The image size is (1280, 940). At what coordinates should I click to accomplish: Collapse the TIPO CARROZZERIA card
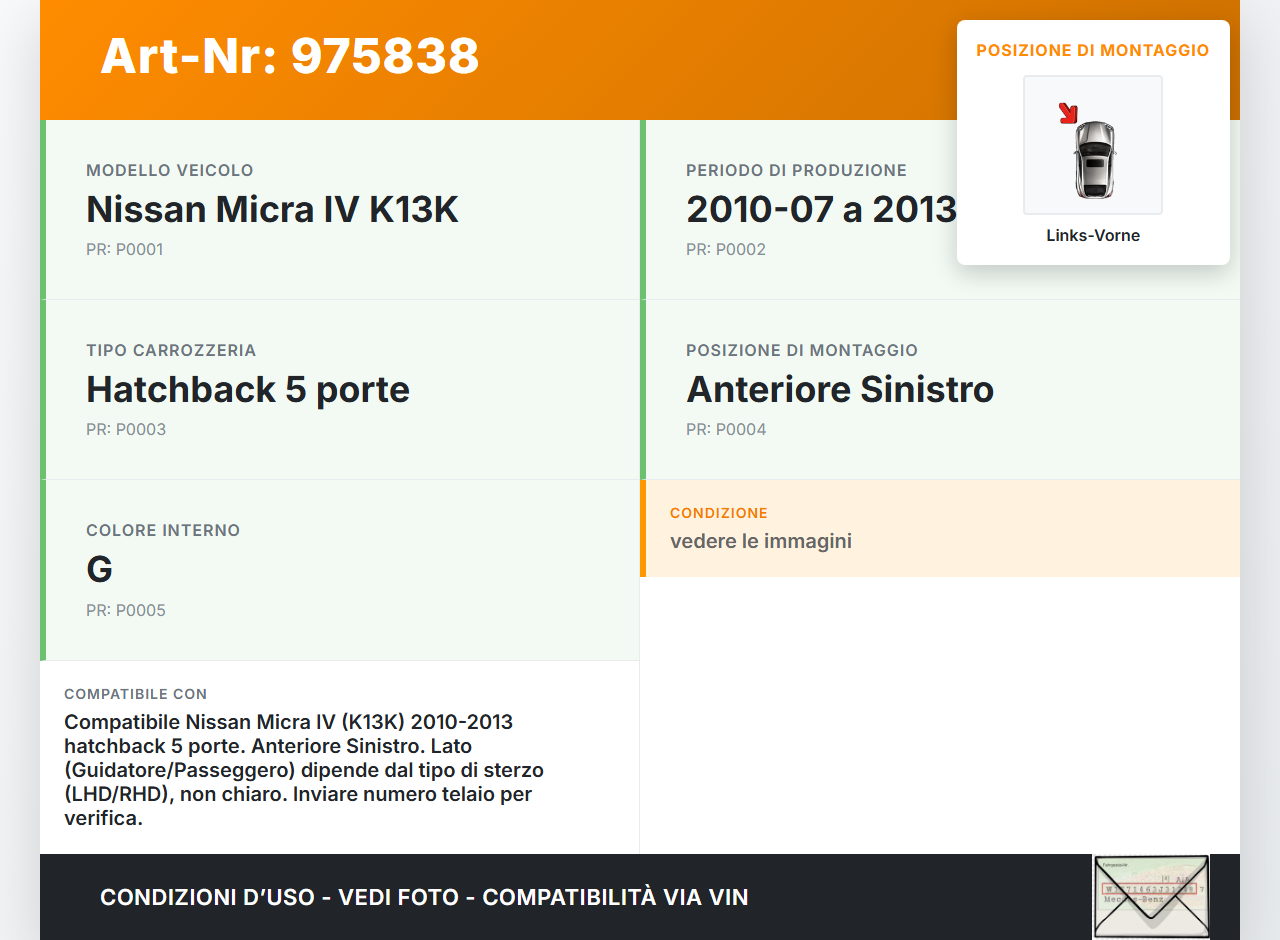click(340, 390)
